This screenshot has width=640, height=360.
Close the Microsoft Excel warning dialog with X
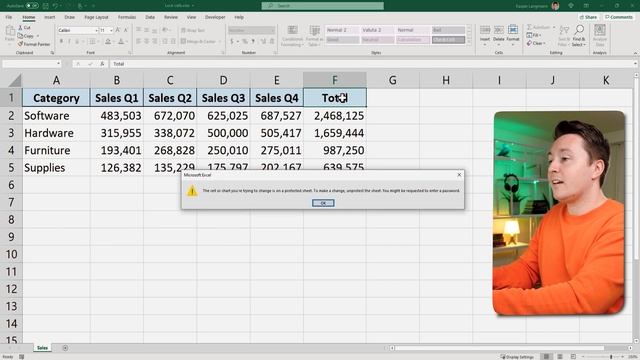(459, 175)
